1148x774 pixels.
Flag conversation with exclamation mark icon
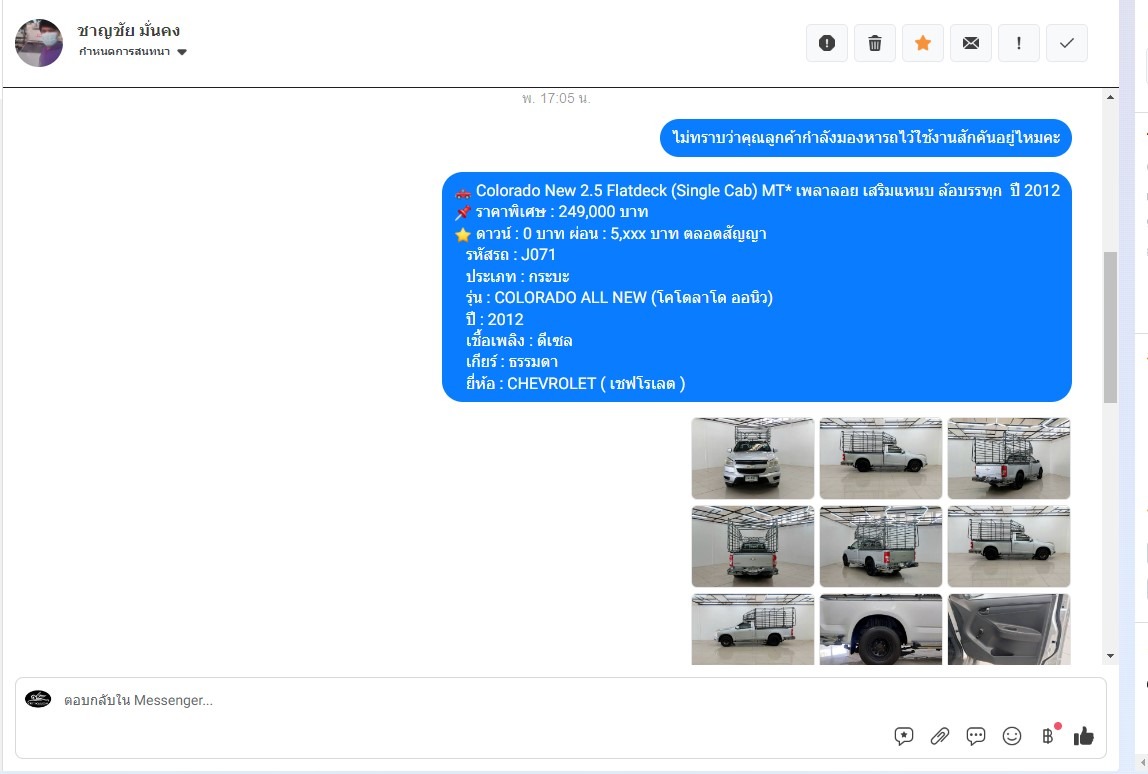coord(1018,43)
